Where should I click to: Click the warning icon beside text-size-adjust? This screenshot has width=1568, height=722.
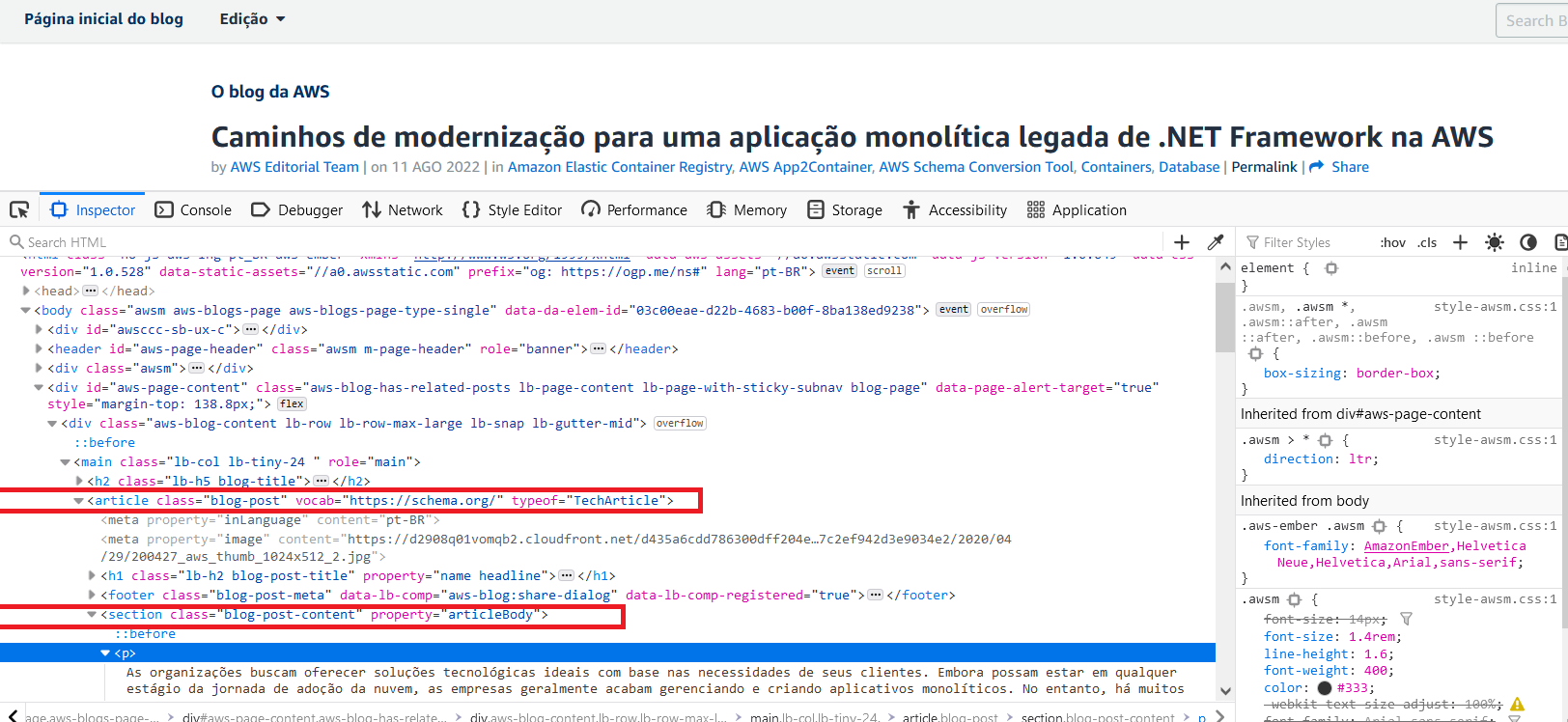1517,705
